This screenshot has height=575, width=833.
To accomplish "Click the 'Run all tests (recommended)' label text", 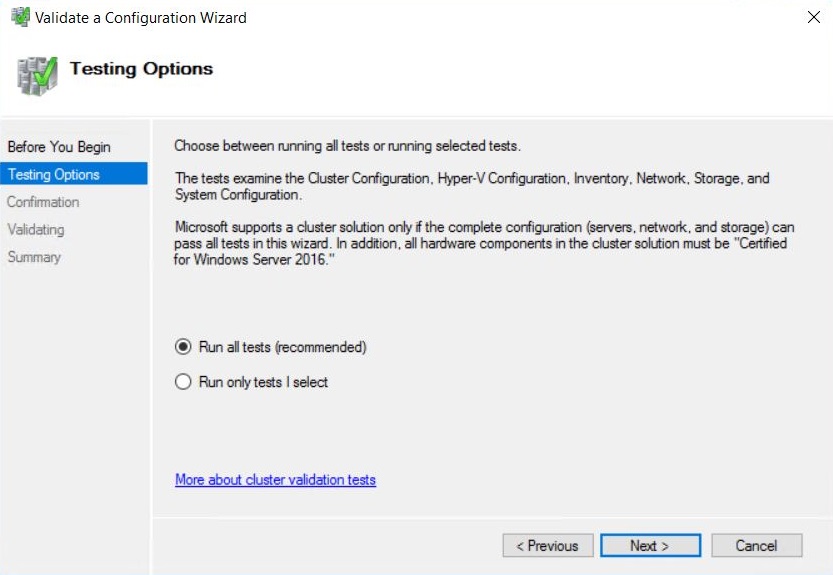I will coord(283,347).
